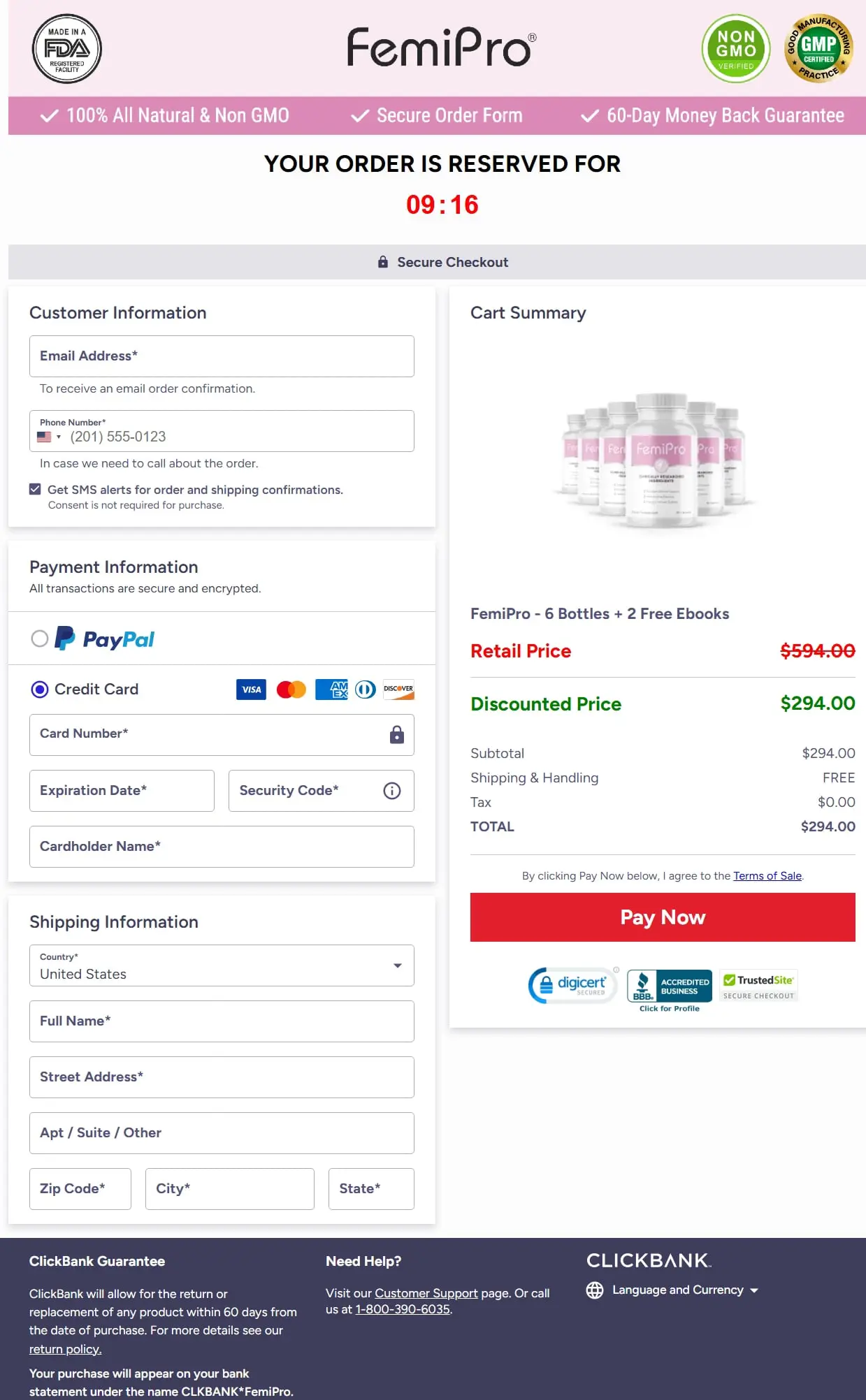
Task: Select PayPal as payment method
Action: point(41,638)
